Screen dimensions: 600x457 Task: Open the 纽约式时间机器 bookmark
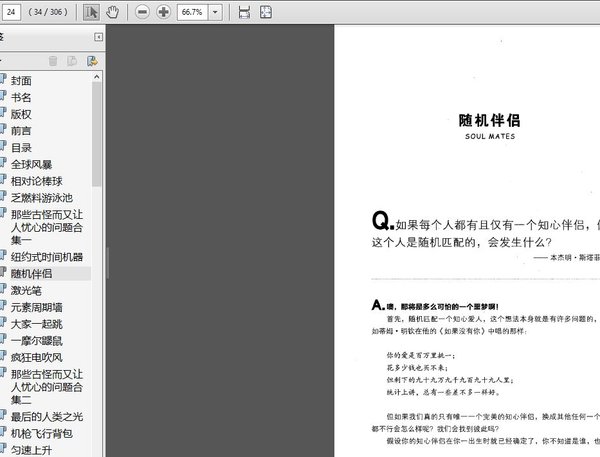(47, 257)
